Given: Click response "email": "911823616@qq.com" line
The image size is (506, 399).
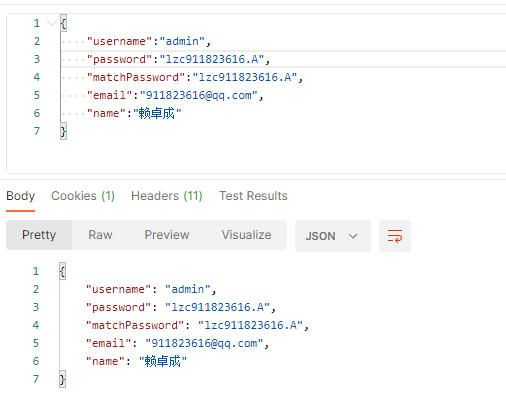Looking at the screenshot, I should click(177, 343).
